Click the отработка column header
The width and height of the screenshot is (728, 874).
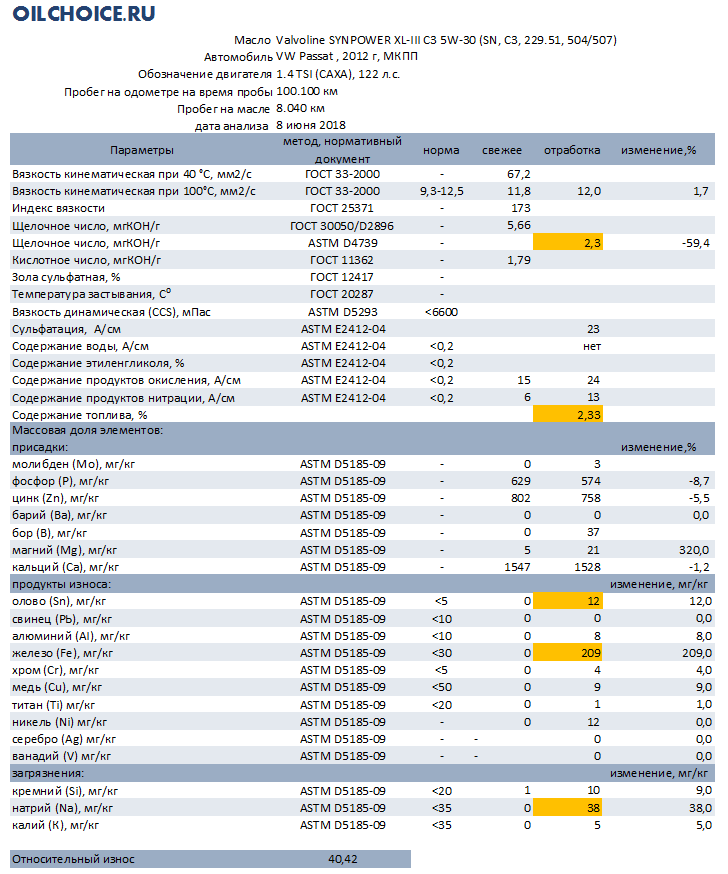(572, 150)
